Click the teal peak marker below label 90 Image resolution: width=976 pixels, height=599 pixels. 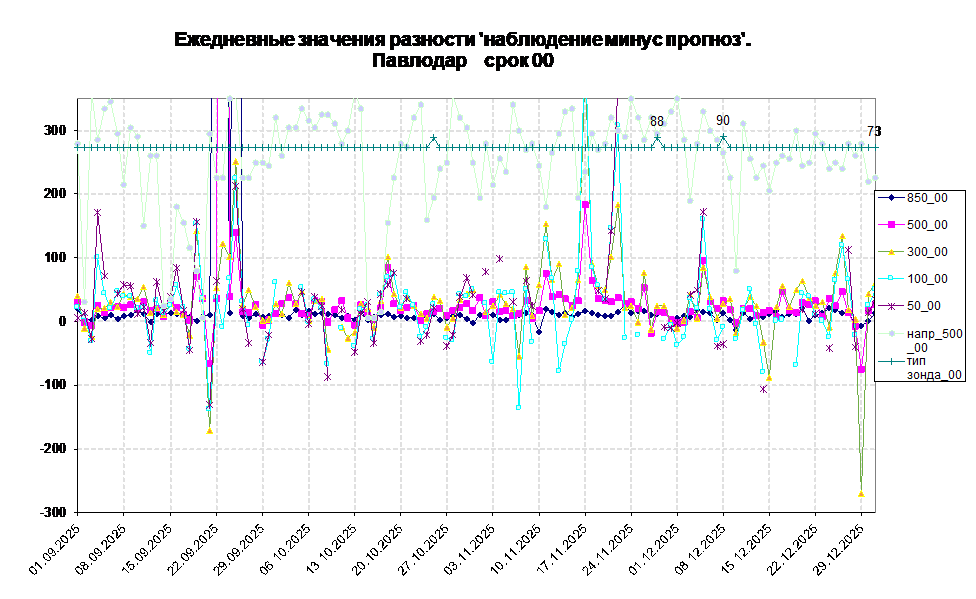pos(723,137)
